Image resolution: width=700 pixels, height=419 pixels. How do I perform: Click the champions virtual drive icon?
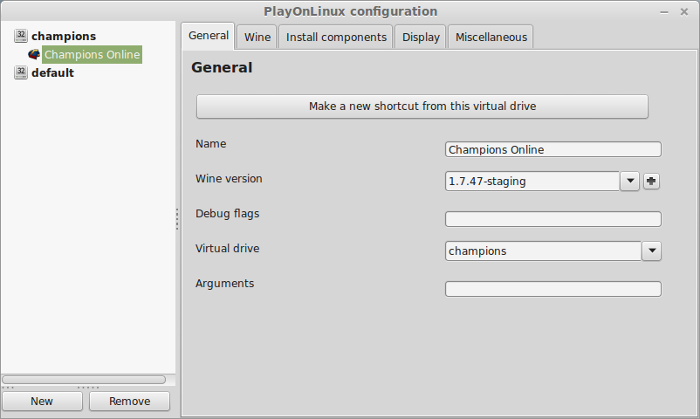(21, 36)
